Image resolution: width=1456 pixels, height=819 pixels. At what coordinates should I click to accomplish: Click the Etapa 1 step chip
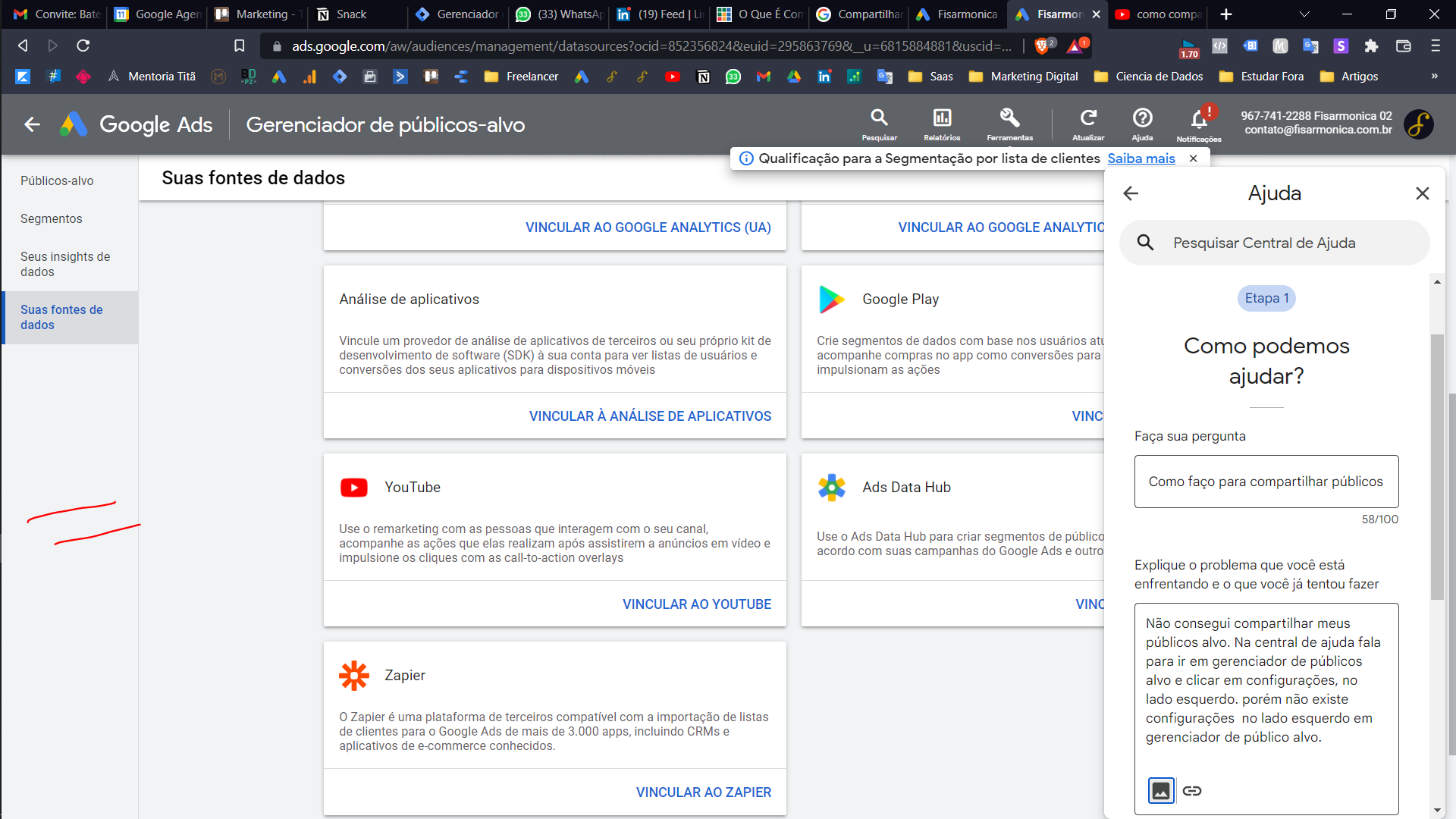(x=1266, y=298)
